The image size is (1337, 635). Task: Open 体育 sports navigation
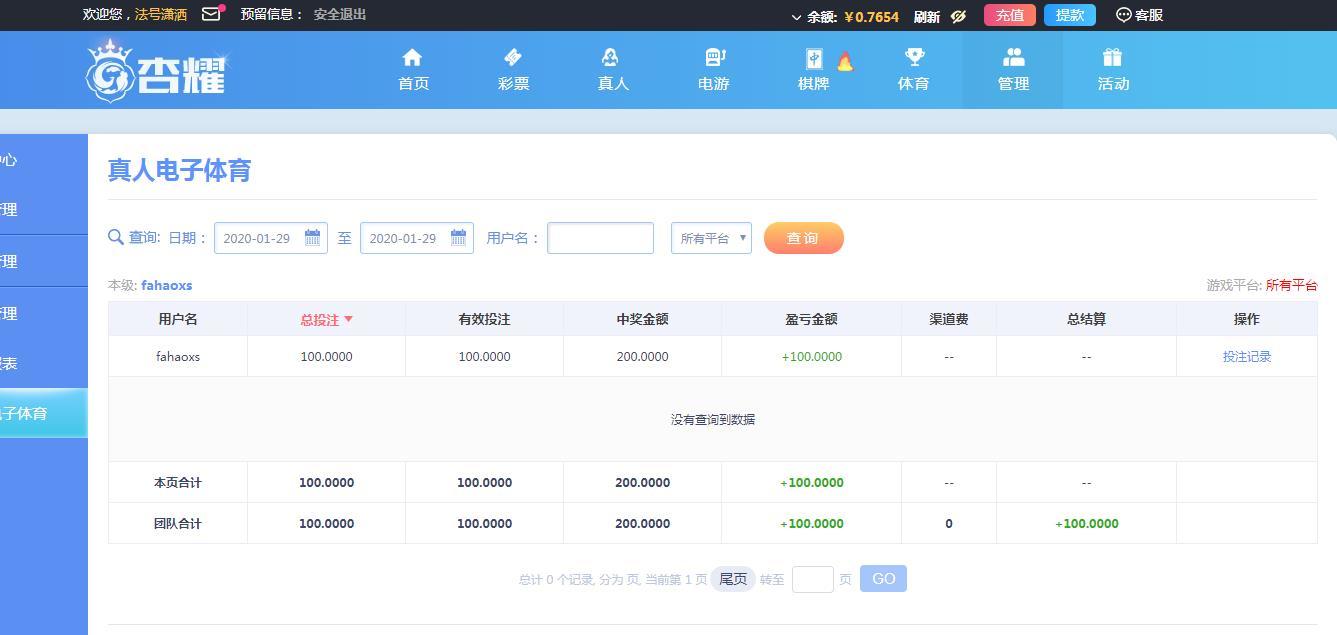tap(913, 70)
